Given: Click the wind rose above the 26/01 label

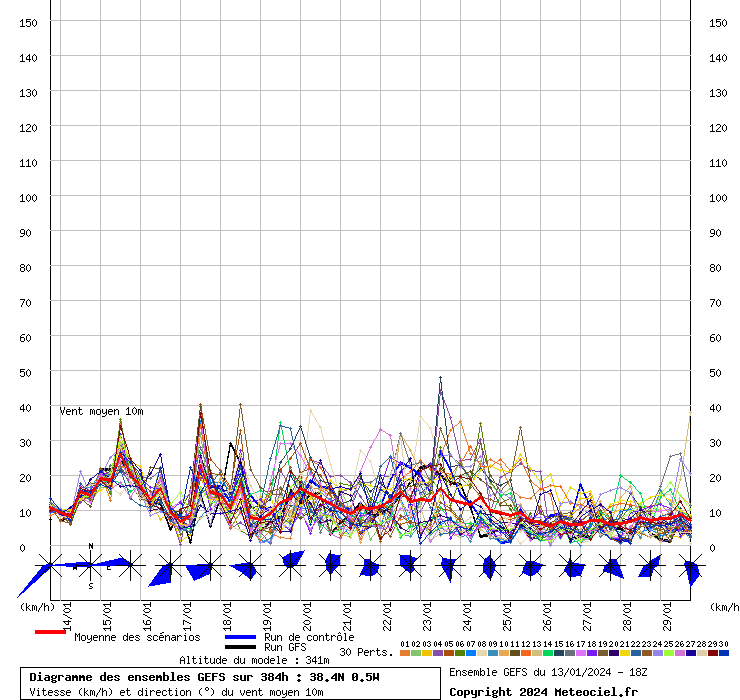Looking at the screenshot, I should click(x=571, y=568).
